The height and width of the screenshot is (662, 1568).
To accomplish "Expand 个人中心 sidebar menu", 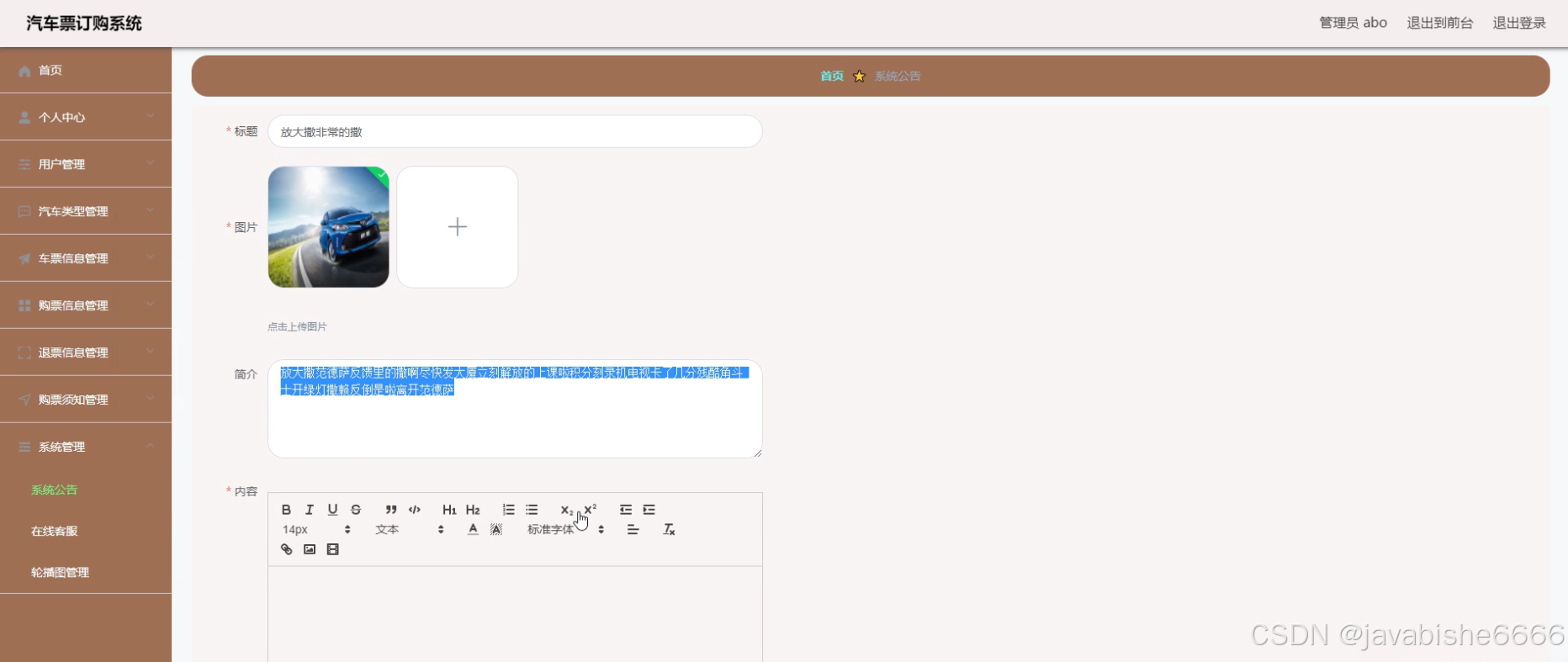I will point(86,117).
